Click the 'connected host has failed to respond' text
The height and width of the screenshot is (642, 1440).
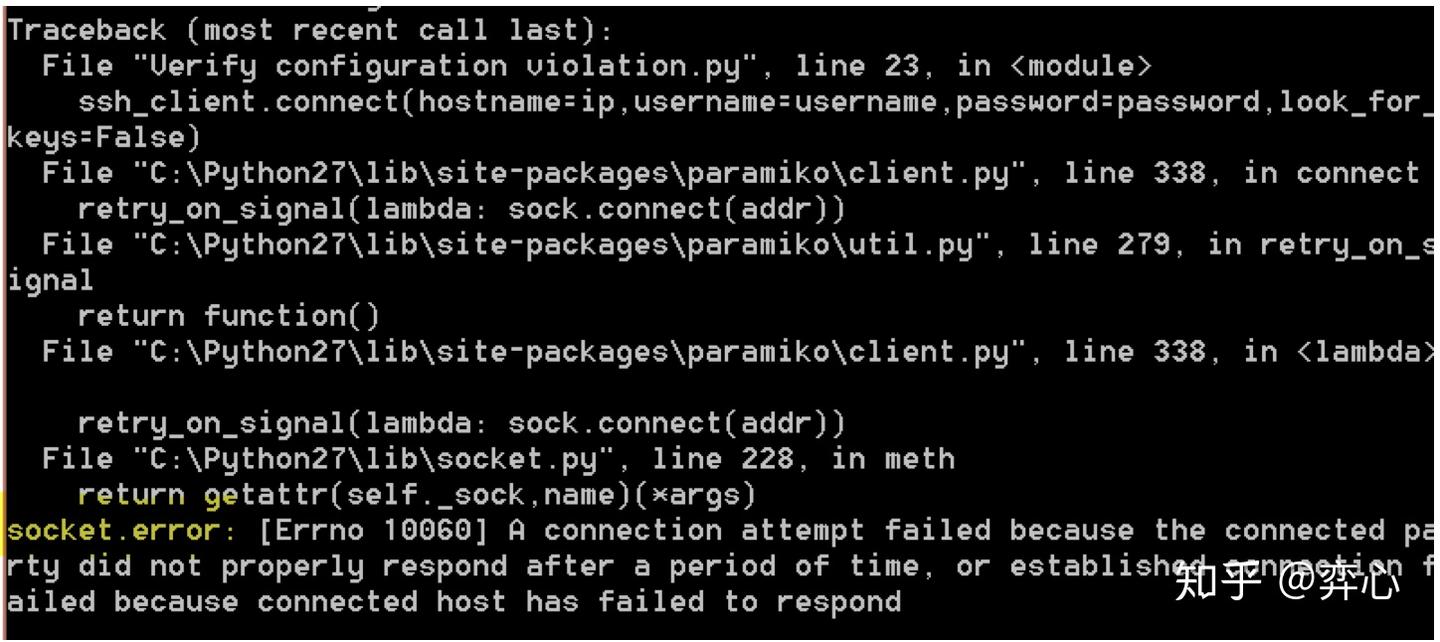tap(579, 603)
